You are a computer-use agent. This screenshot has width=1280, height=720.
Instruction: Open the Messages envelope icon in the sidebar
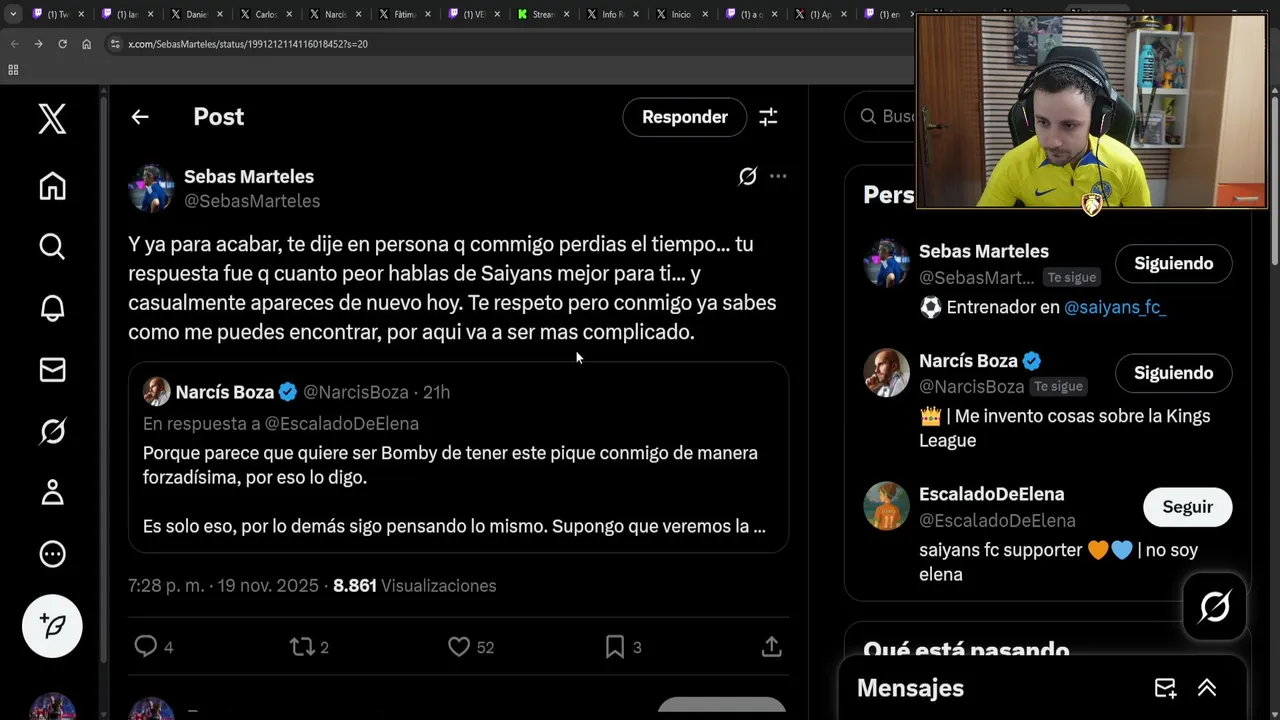point(52,370)
